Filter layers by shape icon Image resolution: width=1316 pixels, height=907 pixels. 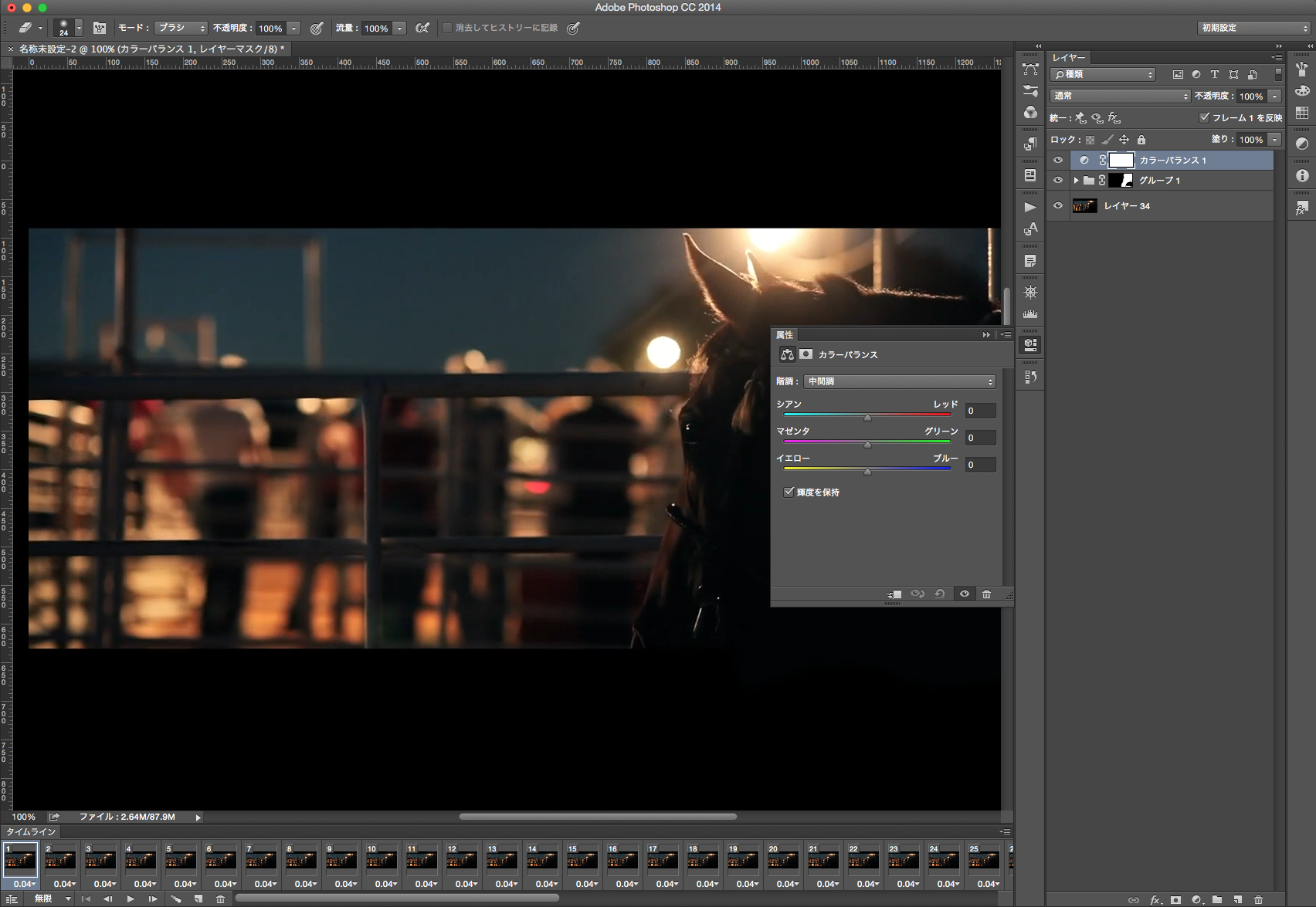(1233, 75)
